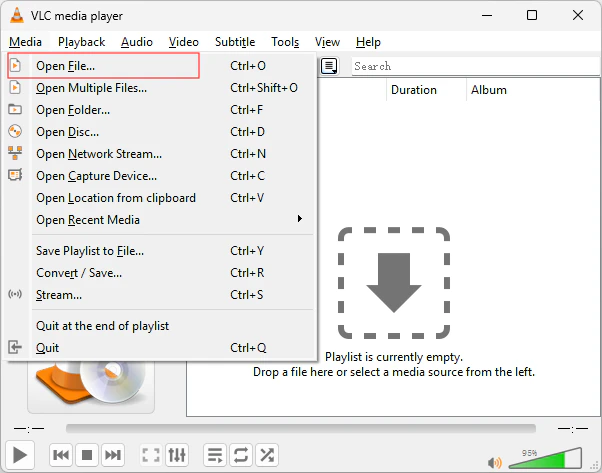The width and height of the screenshot is (602, 473).
Task: Click the playlist view mode icon
Action: [x=329, y=66]
